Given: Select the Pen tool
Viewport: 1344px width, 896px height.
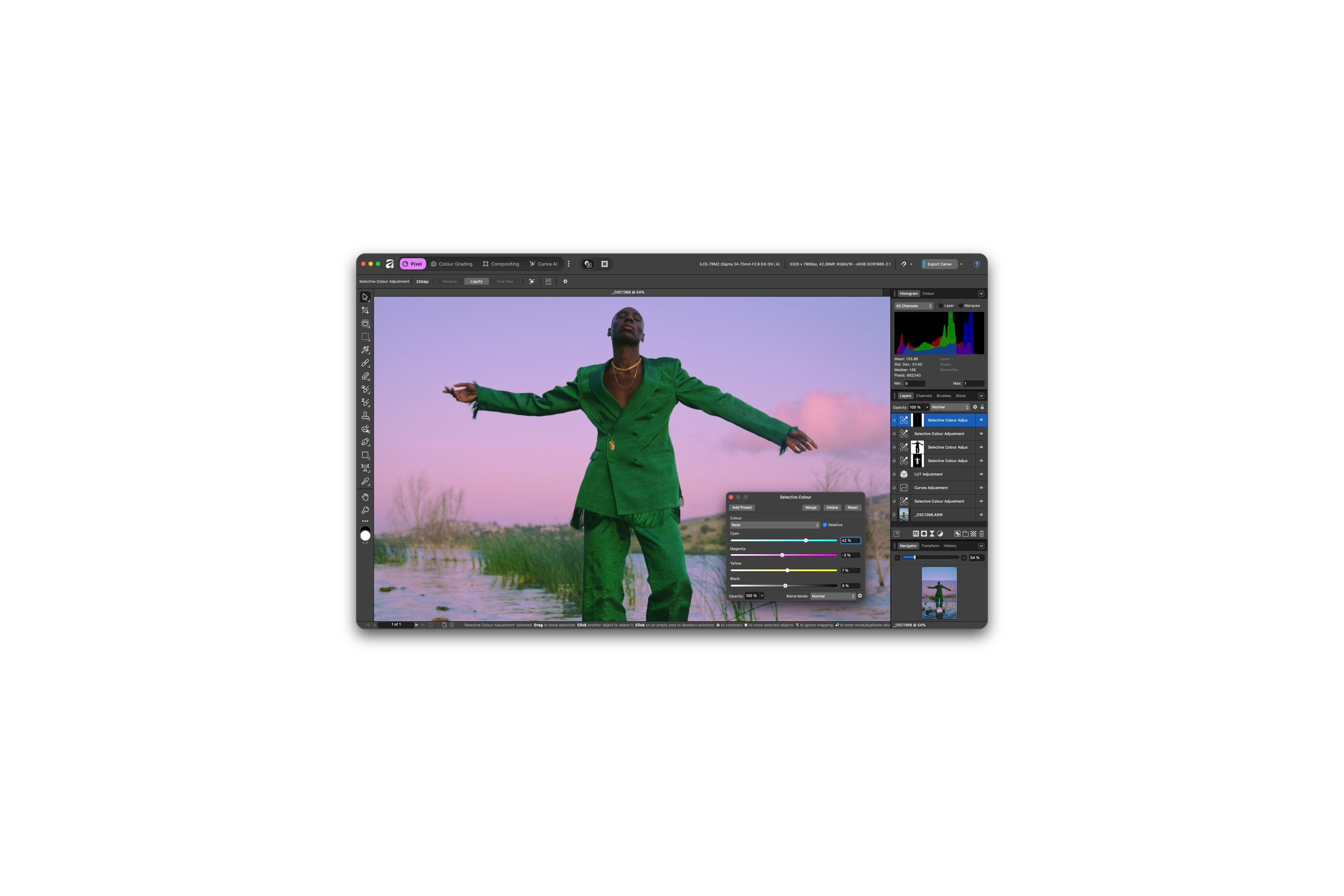Looking at the screenshot, I should click(x=365, y=442).
